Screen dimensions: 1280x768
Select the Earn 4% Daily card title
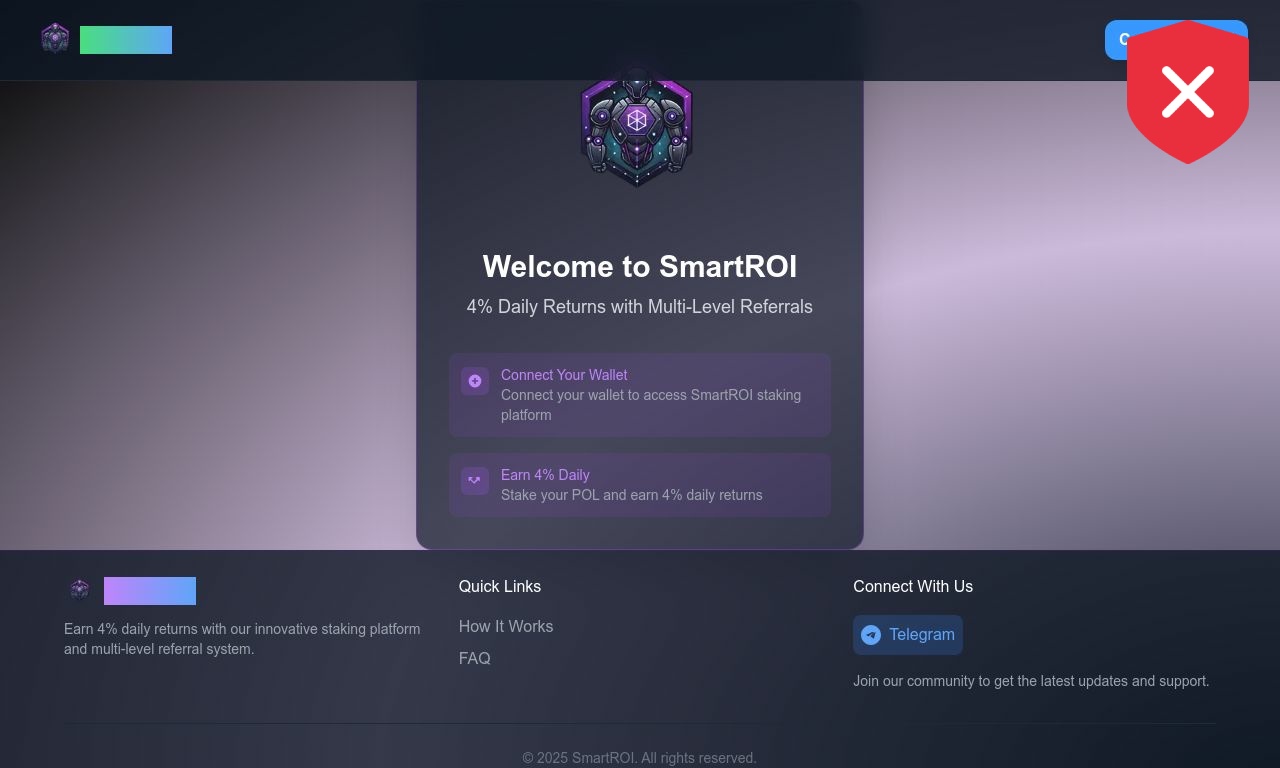[x=545, y=475]
